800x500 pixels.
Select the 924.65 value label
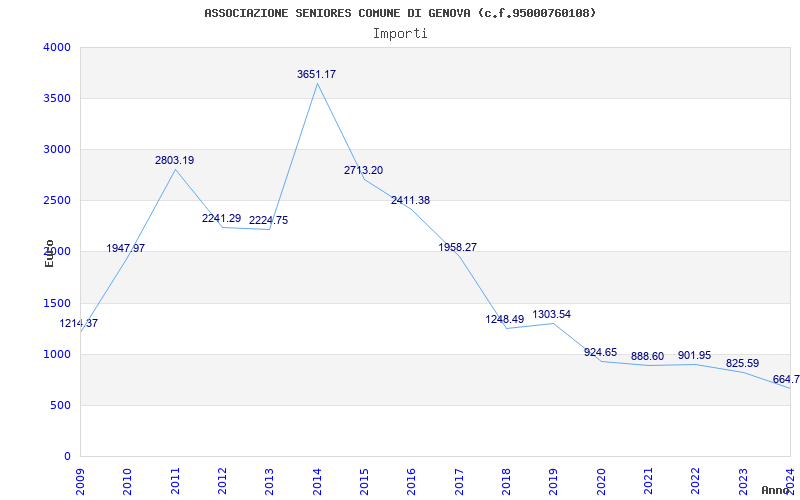600,353
